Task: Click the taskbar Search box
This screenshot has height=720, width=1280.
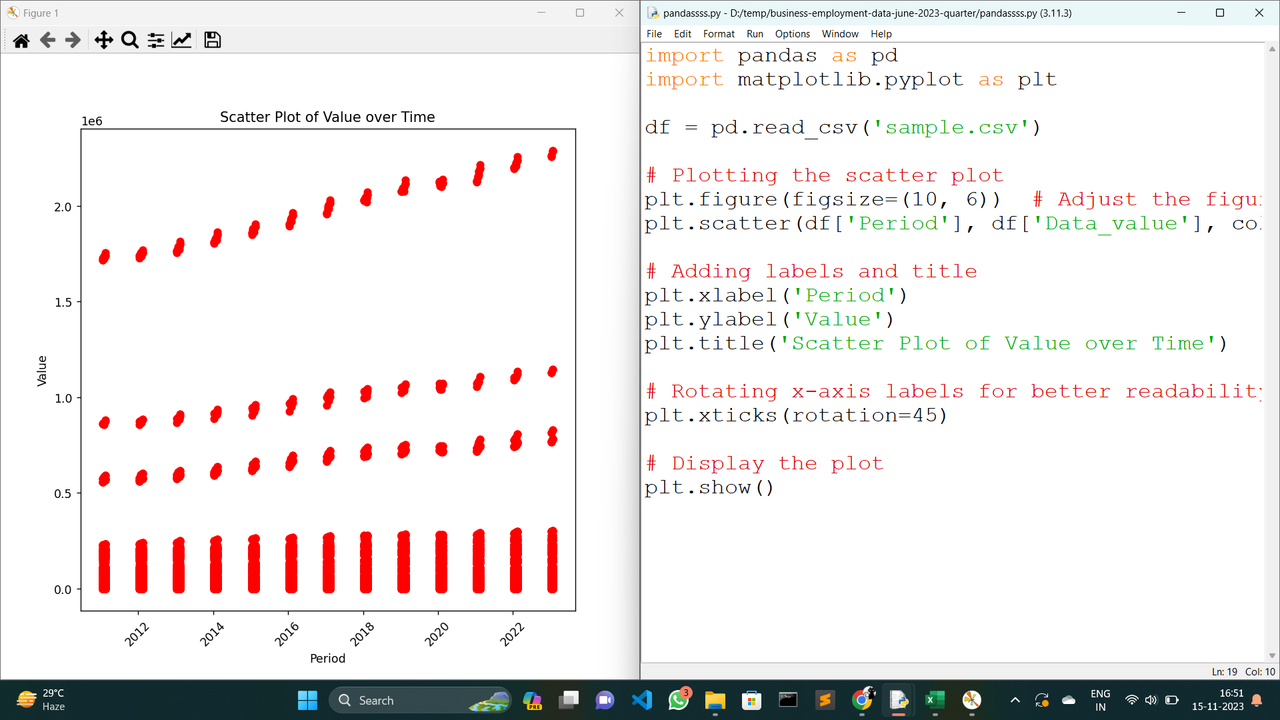Action: coord(419,700)
